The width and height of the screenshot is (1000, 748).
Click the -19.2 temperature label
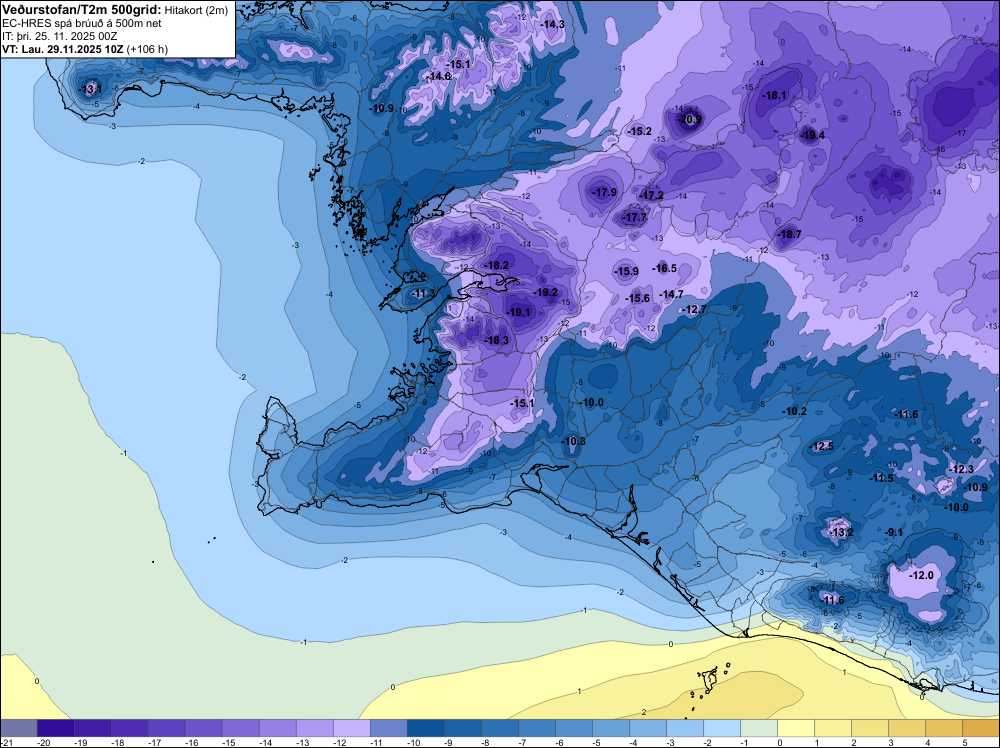(546, 292)
